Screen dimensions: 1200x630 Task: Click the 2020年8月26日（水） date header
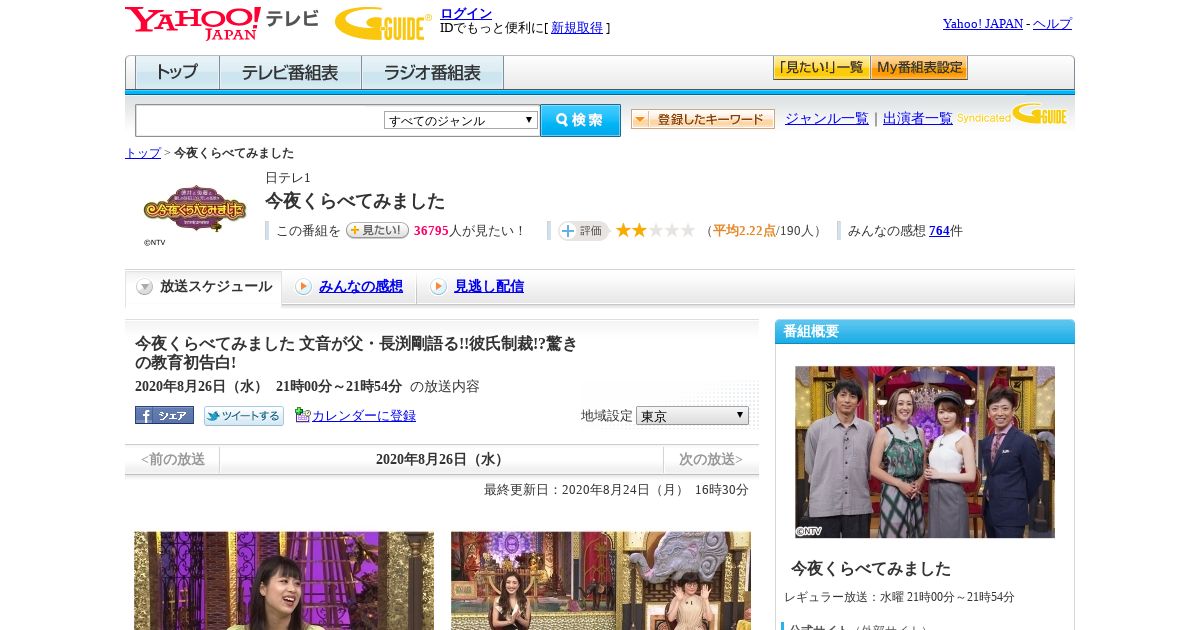442,460
